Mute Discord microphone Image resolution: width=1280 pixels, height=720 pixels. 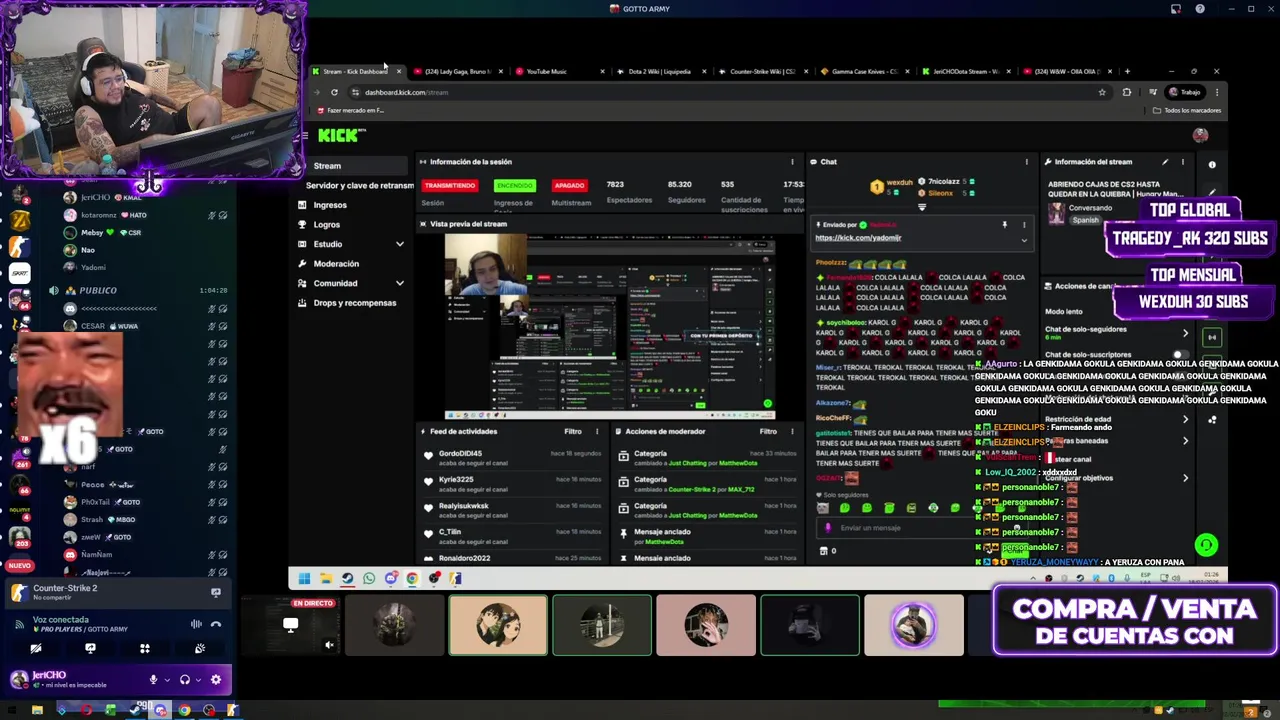153,680
